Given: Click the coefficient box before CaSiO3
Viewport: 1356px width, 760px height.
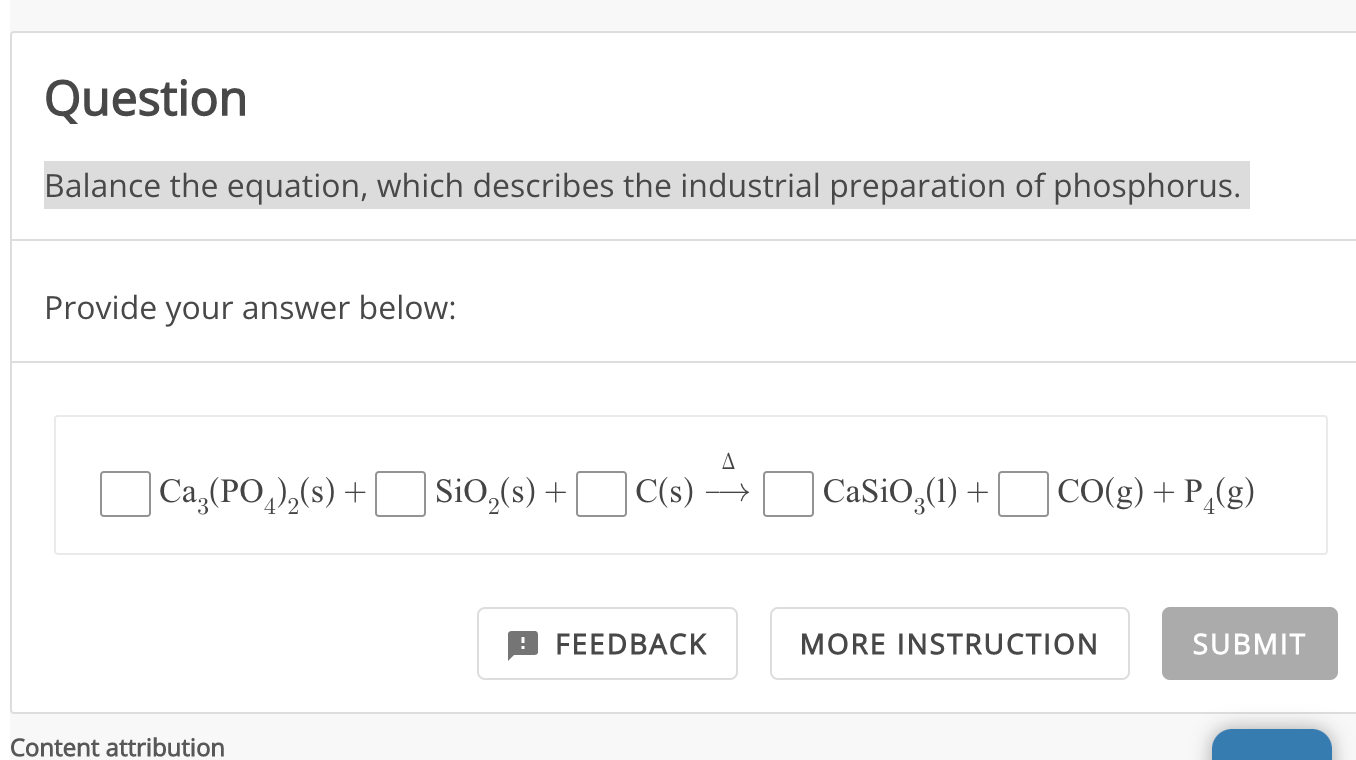Looking at the screenshot, I should pyautogui.click(x=788, y=494).
